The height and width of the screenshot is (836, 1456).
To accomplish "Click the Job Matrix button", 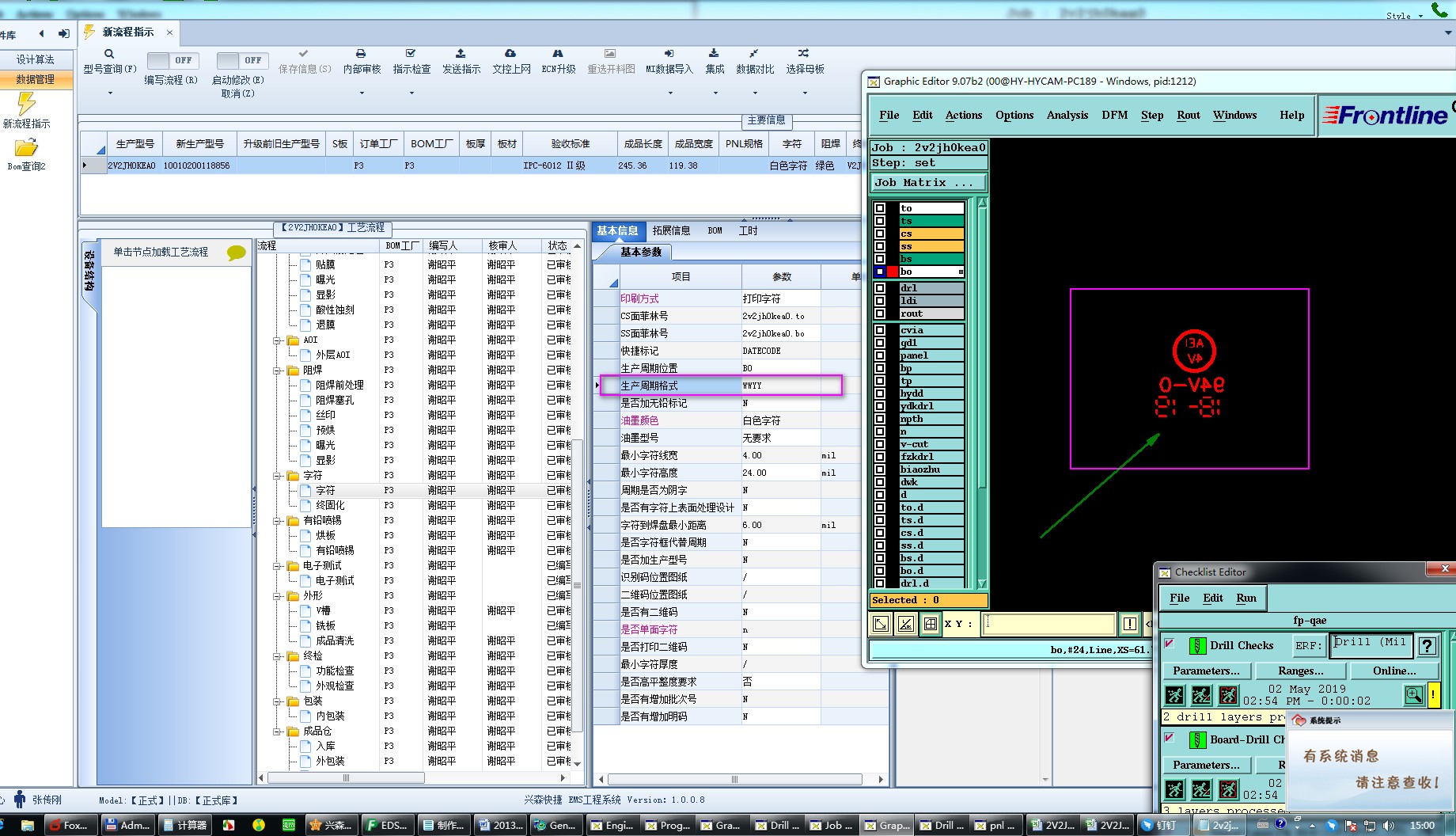I will [x=928, y=183].
